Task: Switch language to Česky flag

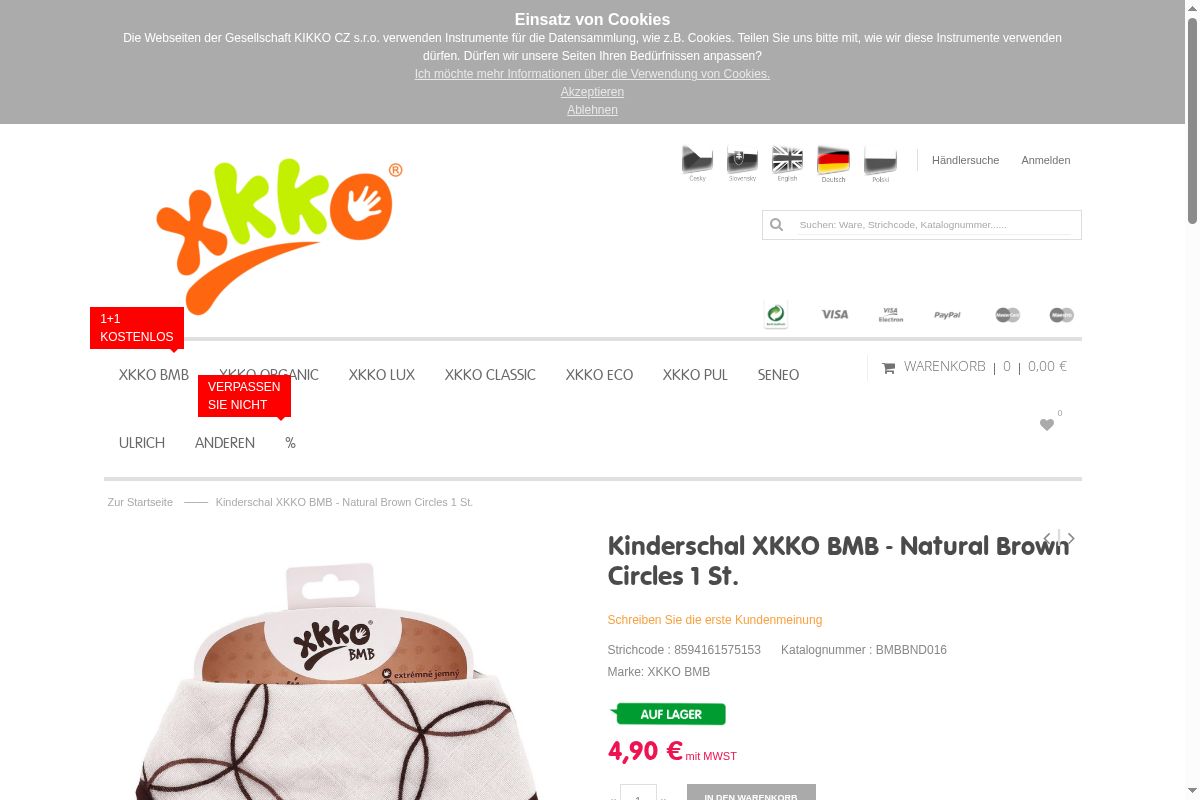Action: coord(697,161)
